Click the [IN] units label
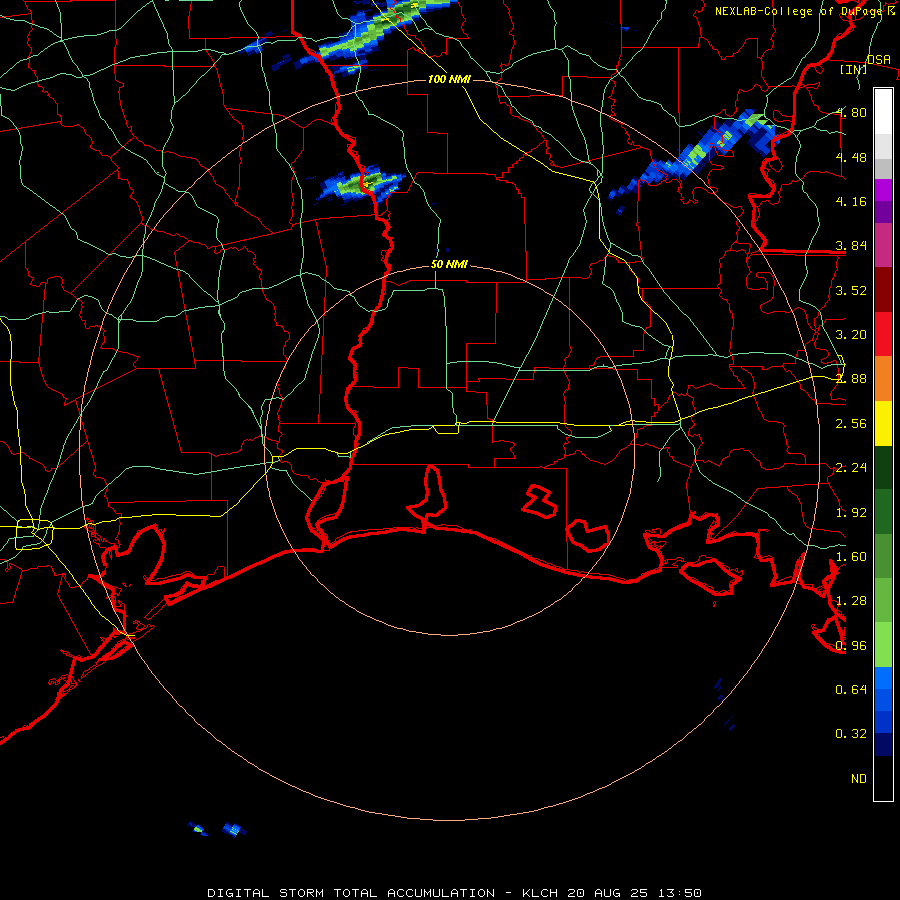This screenshot has height=900, width=900. pos(854,69)
